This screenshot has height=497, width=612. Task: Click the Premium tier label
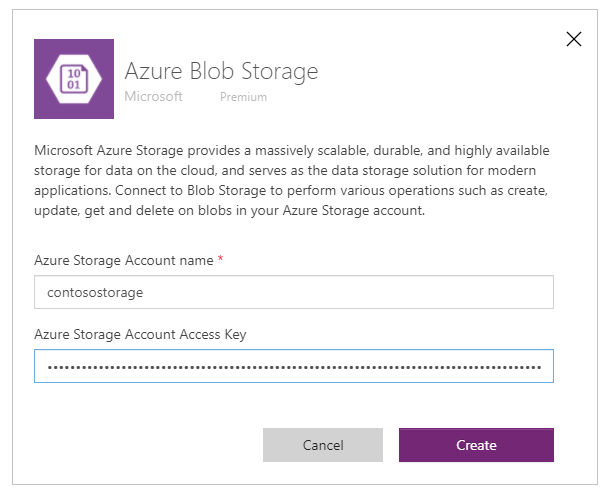point(244,97)
